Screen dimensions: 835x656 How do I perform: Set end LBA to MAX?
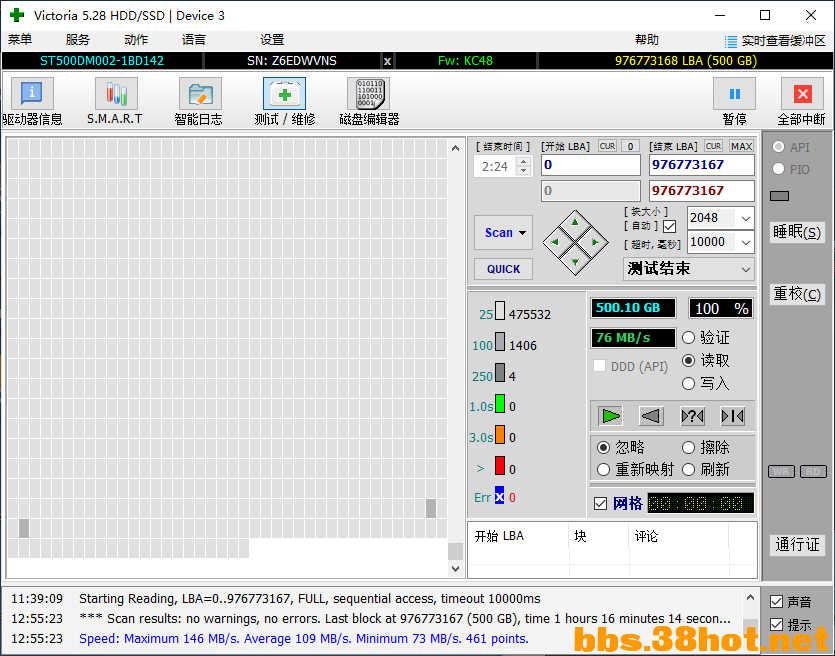coord(741,146)
